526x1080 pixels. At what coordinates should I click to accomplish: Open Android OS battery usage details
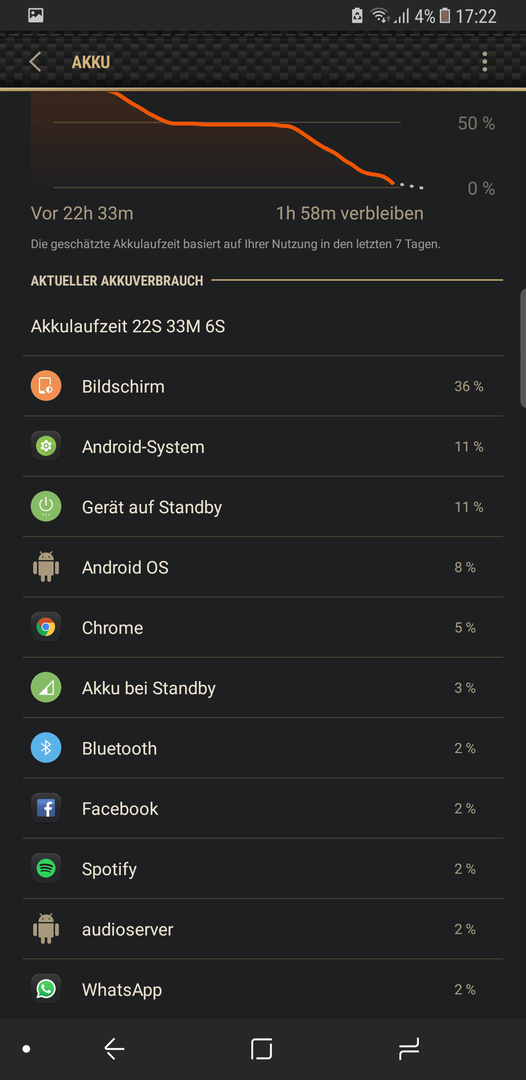click(x=263, y=567)
